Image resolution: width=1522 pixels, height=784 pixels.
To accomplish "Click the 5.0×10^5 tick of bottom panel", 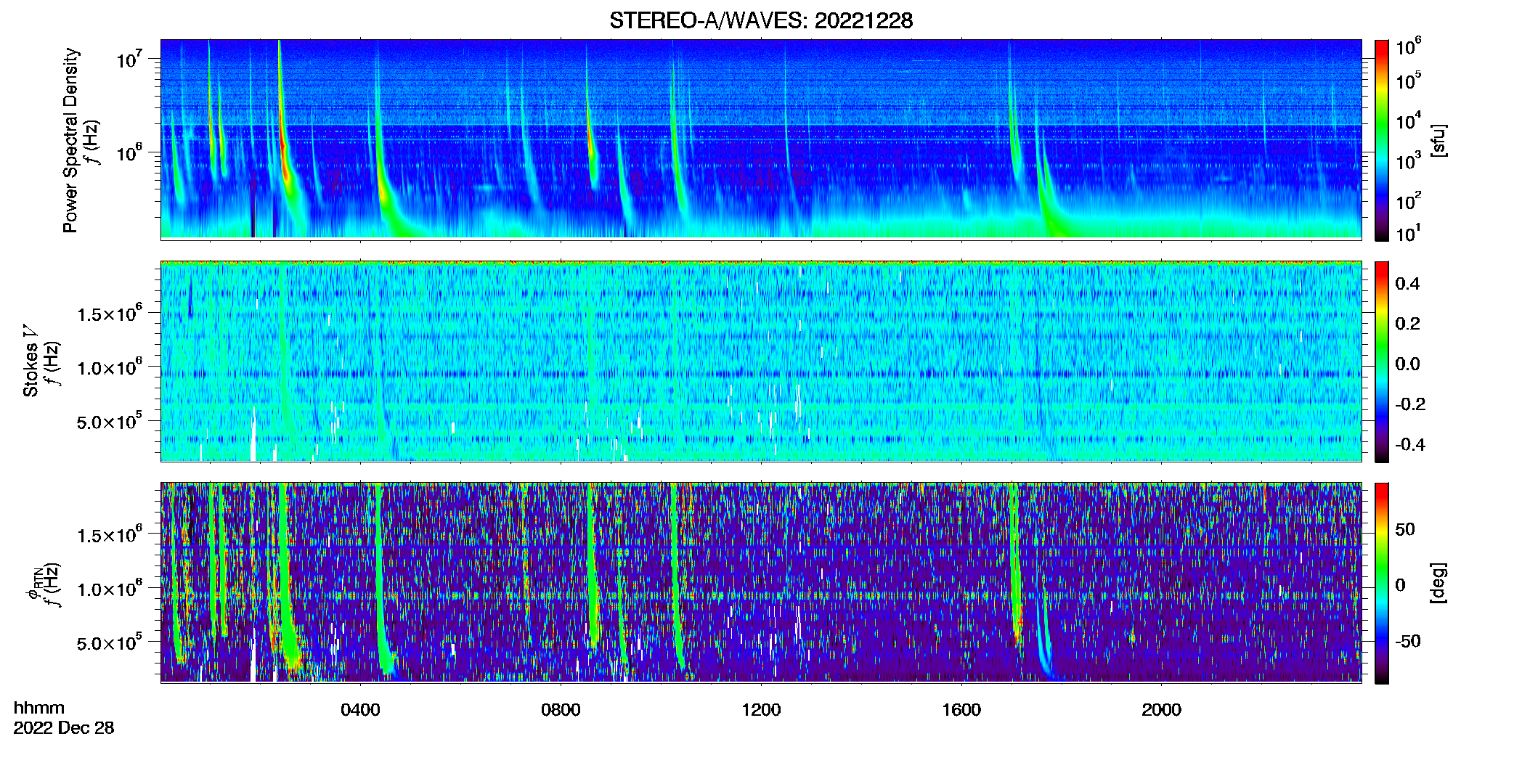I will 110,642.
